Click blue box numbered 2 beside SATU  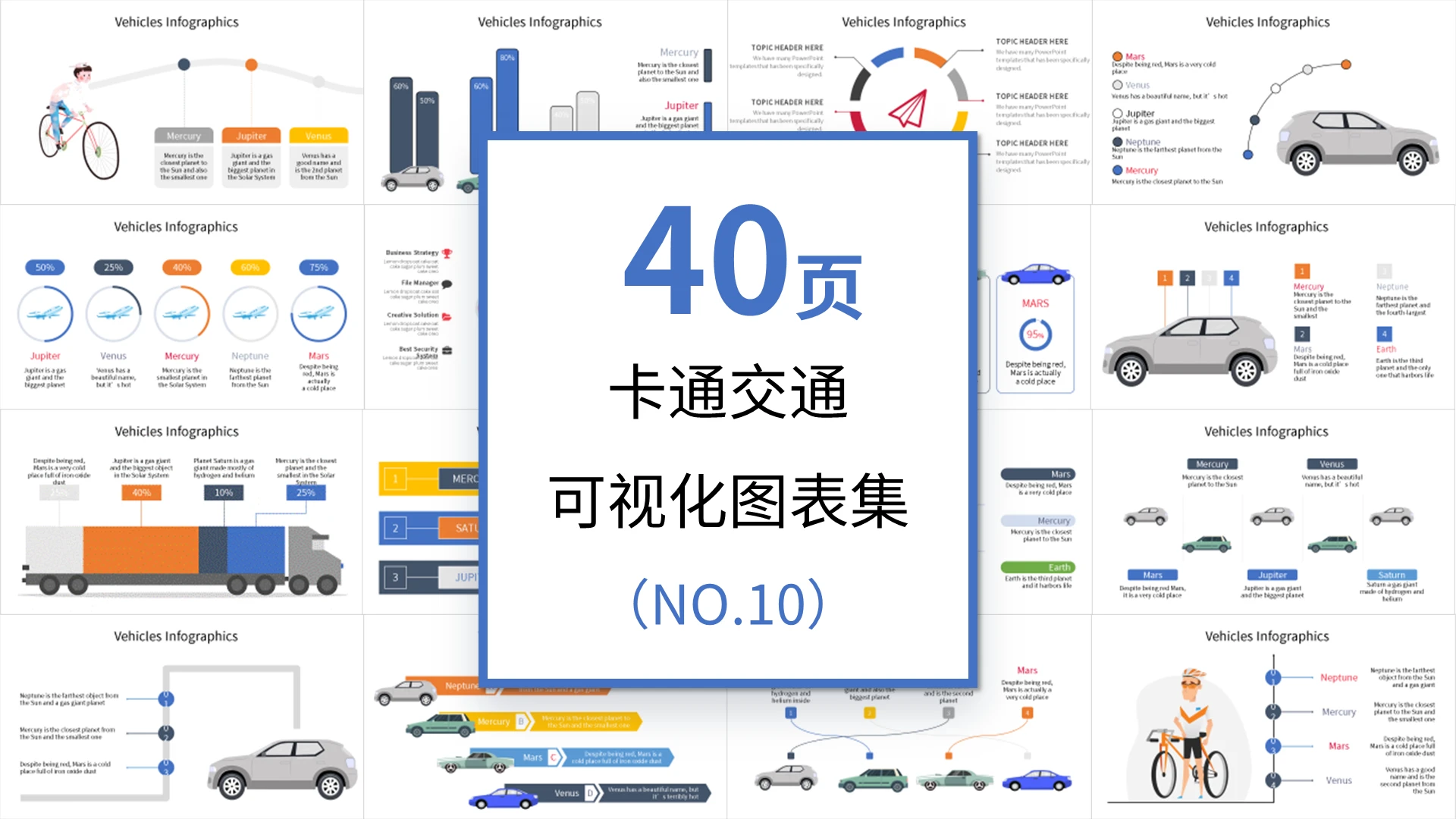395,529
